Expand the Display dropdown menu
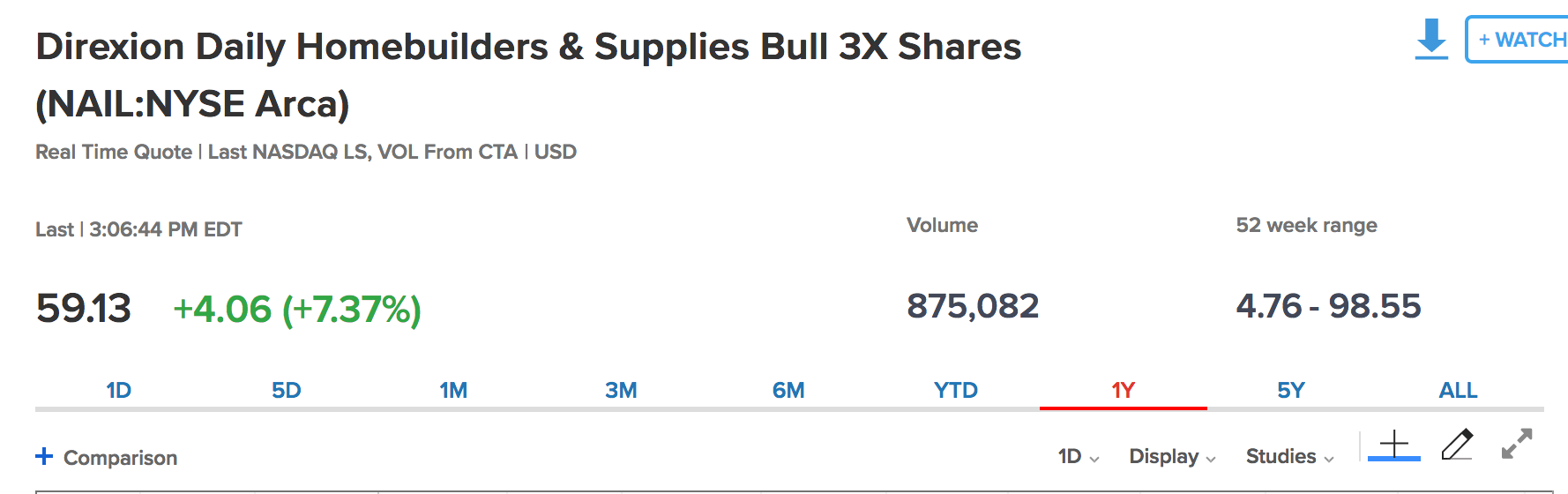 pos(1172,456)
